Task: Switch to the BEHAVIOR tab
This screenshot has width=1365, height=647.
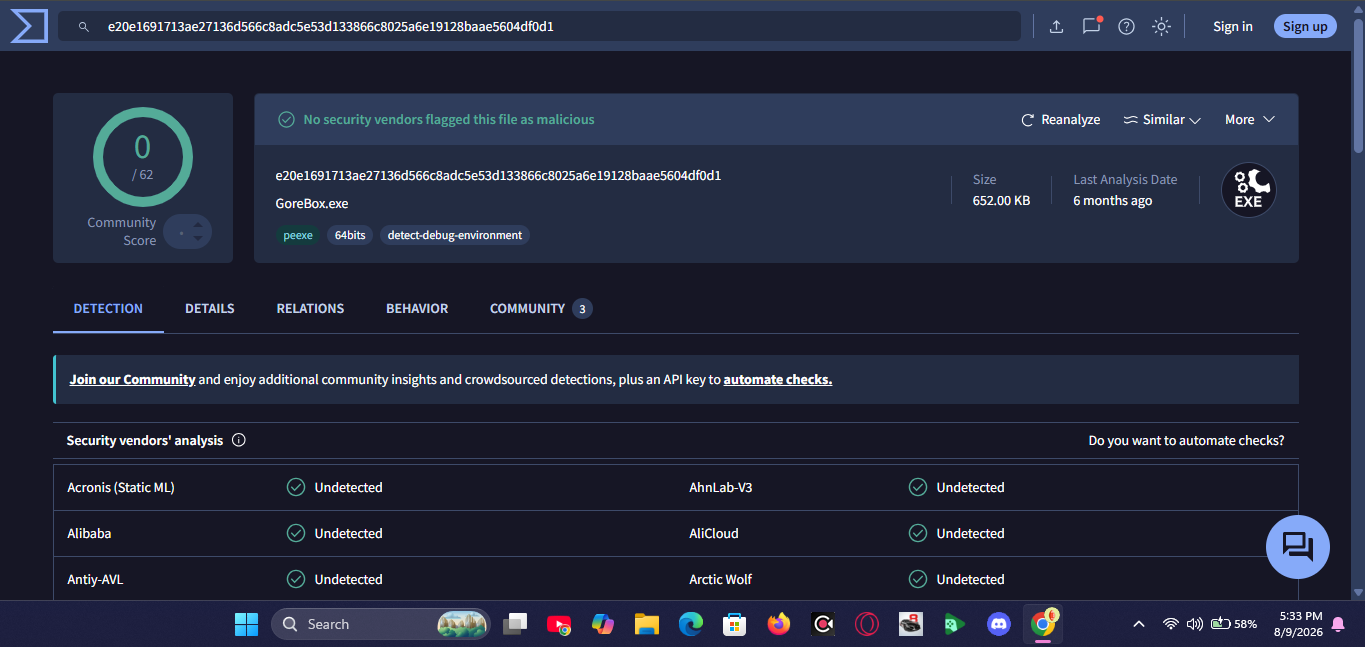Action: 417,308
